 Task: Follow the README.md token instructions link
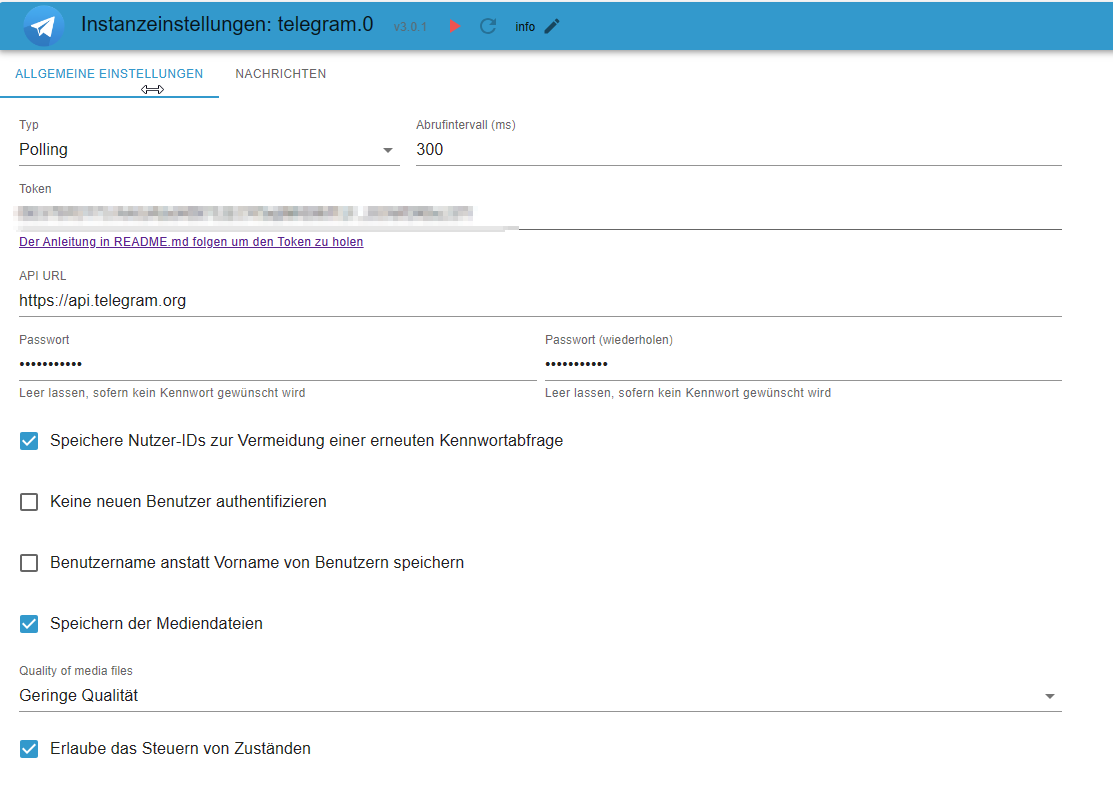(191, 242)
